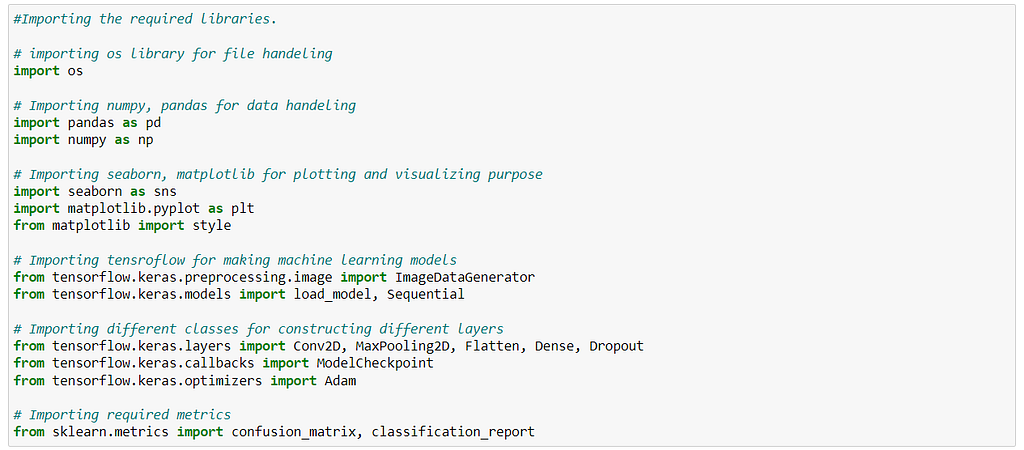The width and height of the screenshot is (1024, 450).
Task: Click "ModelCheckpoint" callback name
Action: pyautogui.click(x=375, y=364)
